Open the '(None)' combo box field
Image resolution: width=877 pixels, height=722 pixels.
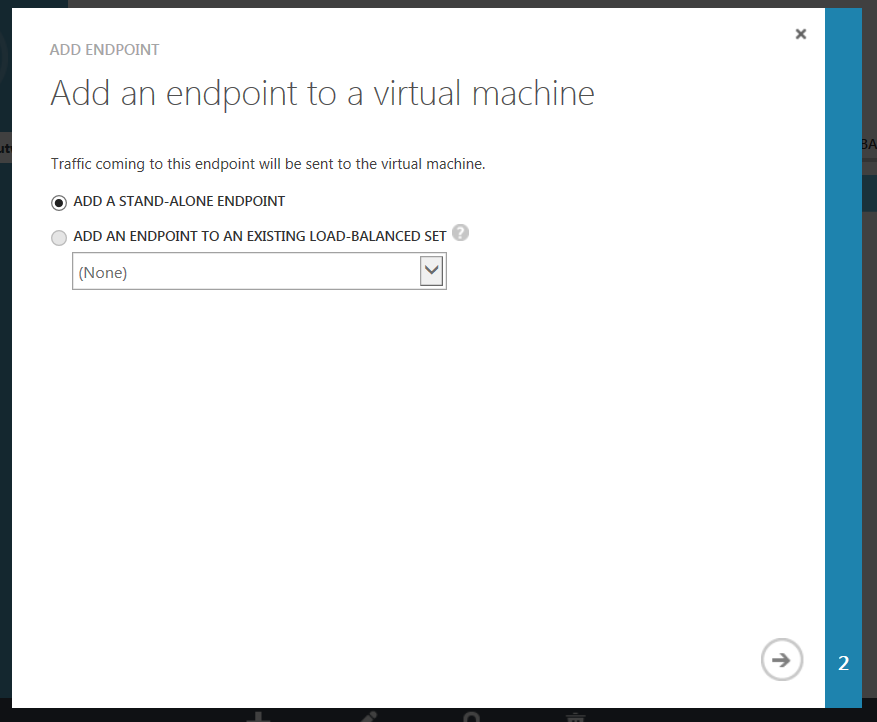[245, 272]
